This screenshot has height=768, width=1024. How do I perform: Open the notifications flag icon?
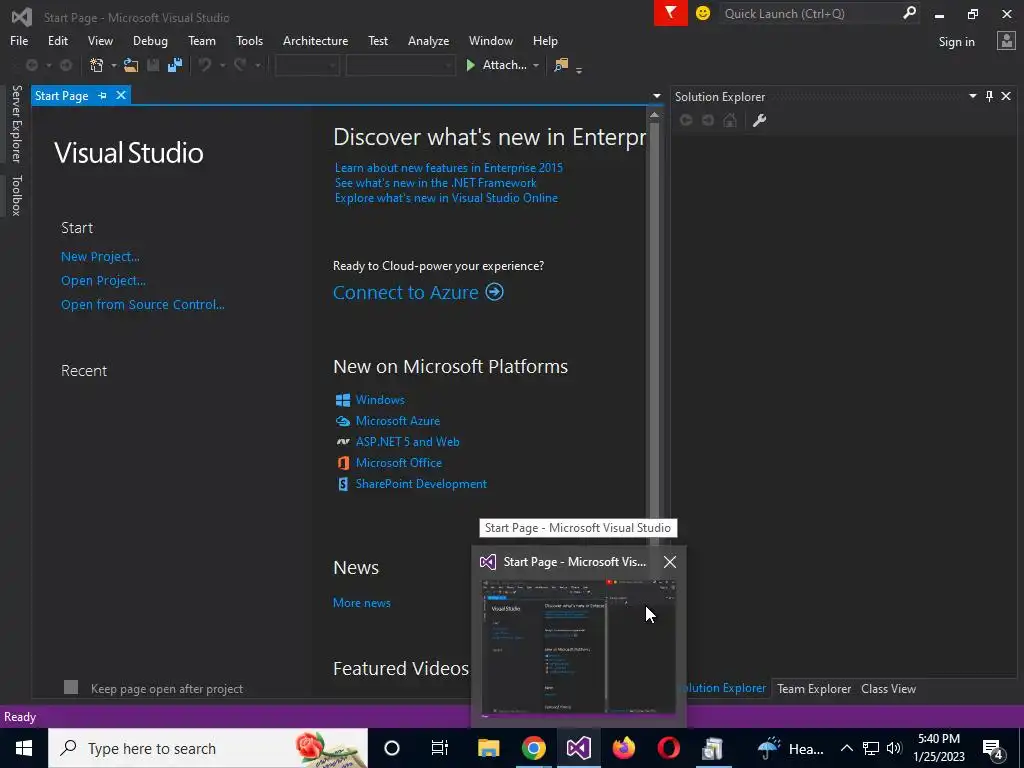pos(671,13)
